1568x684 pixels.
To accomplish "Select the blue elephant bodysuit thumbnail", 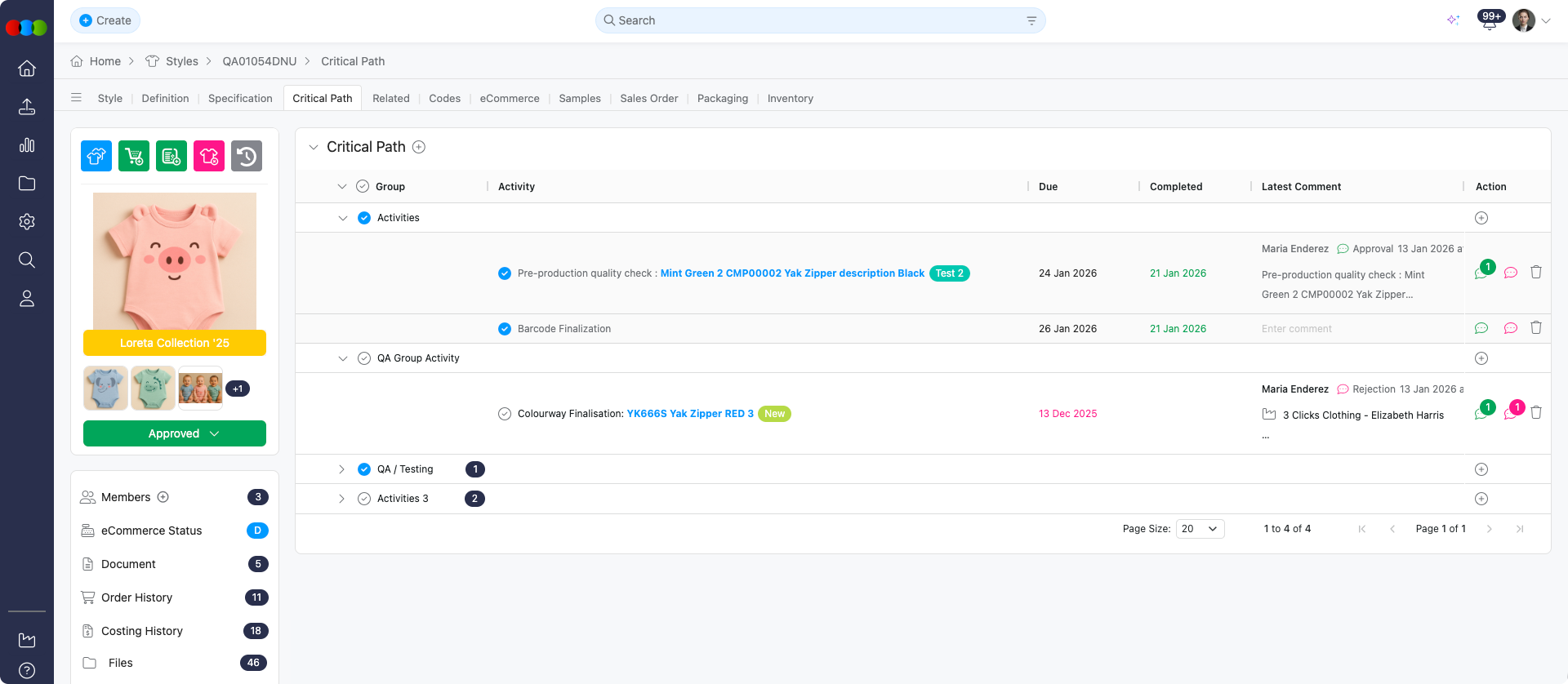I will pos(105,388).
